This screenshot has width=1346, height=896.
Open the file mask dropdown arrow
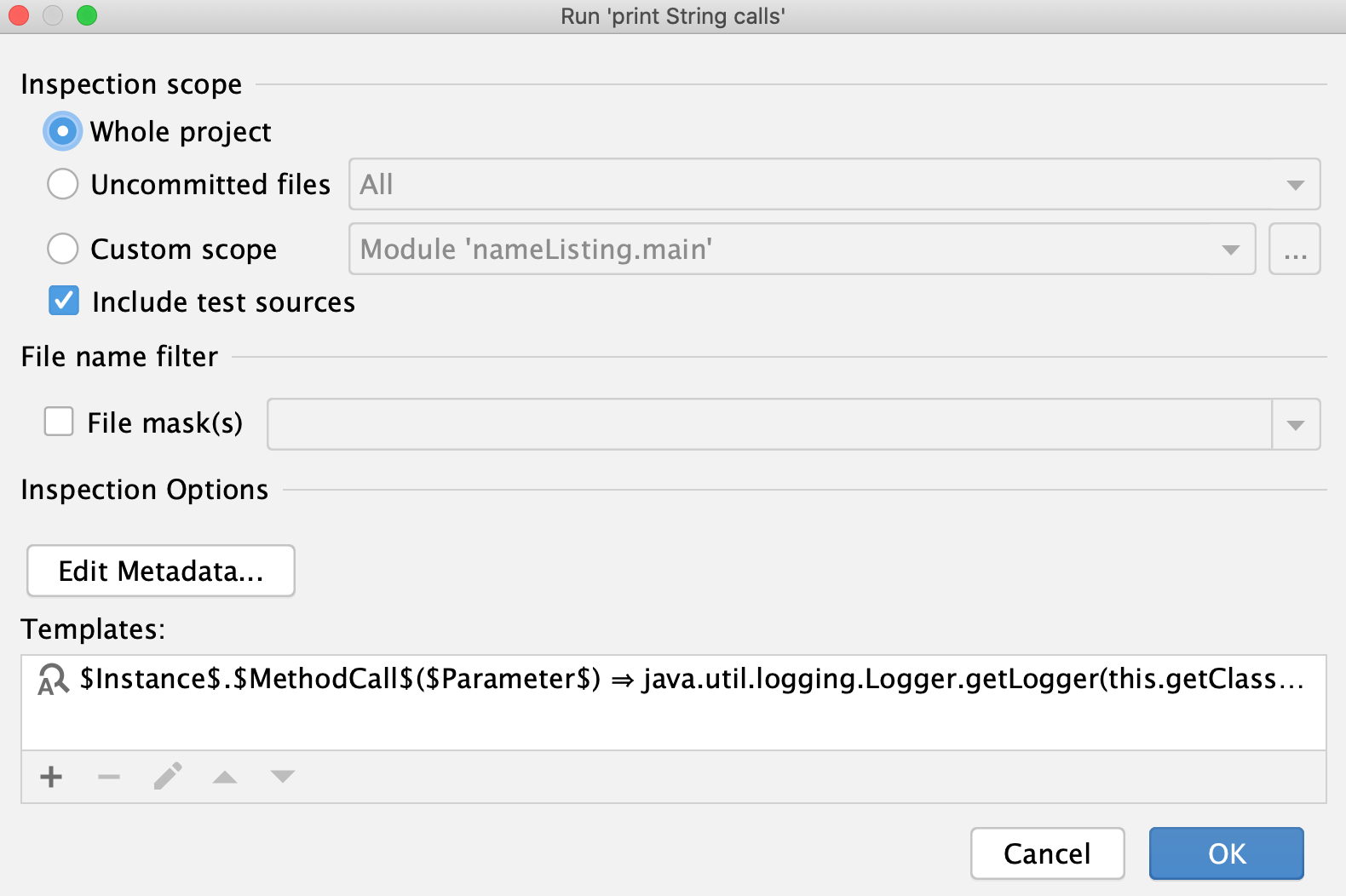coord(1296,424)
